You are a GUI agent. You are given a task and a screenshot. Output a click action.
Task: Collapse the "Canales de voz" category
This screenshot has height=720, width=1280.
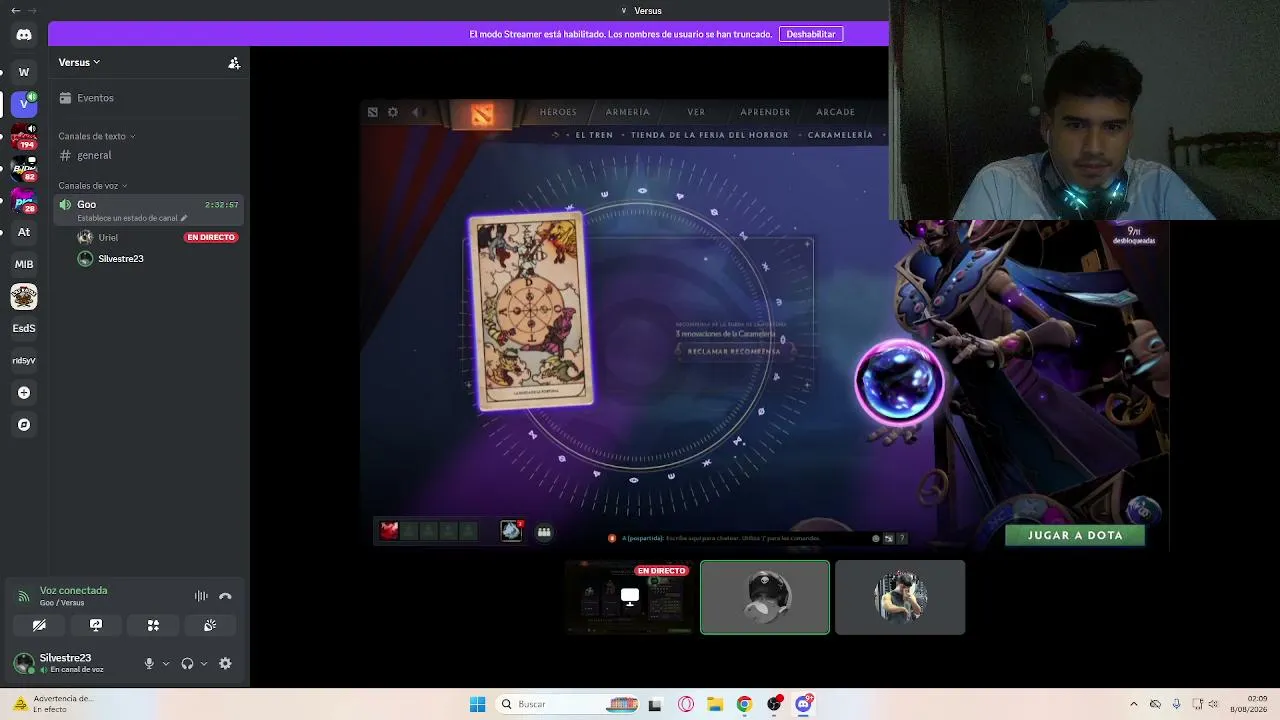tap(92, 186)
